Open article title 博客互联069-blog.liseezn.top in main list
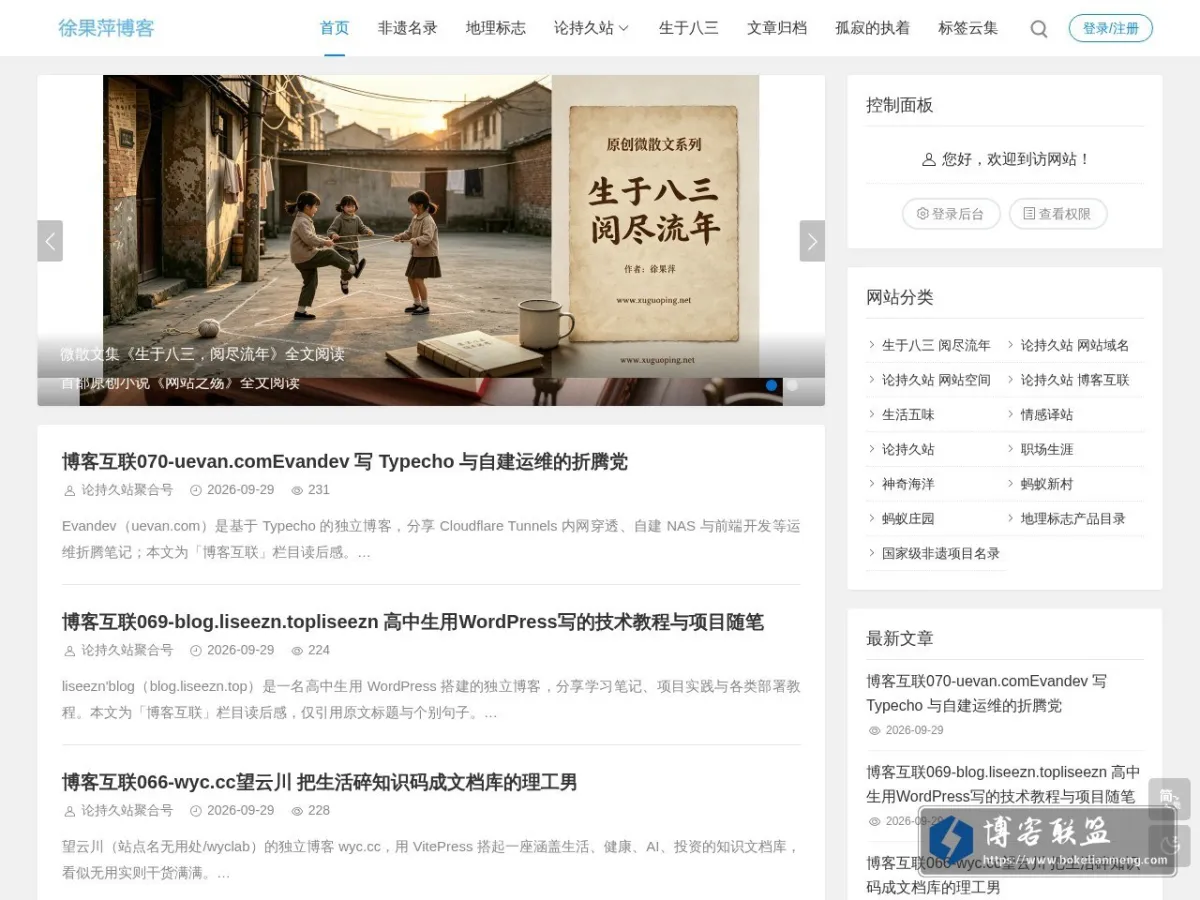The height and width of the screenshot is (900, 1200). pos(413,622)
